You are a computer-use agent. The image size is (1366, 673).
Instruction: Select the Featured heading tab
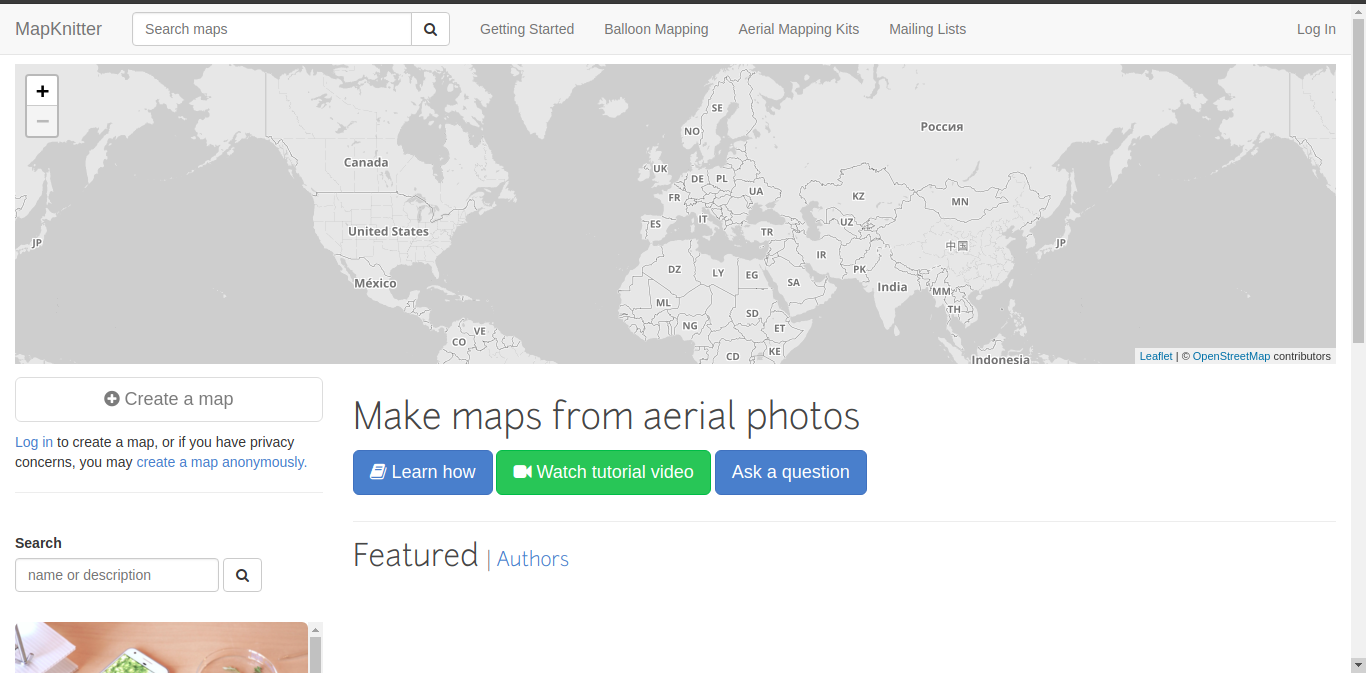(416, 554)
